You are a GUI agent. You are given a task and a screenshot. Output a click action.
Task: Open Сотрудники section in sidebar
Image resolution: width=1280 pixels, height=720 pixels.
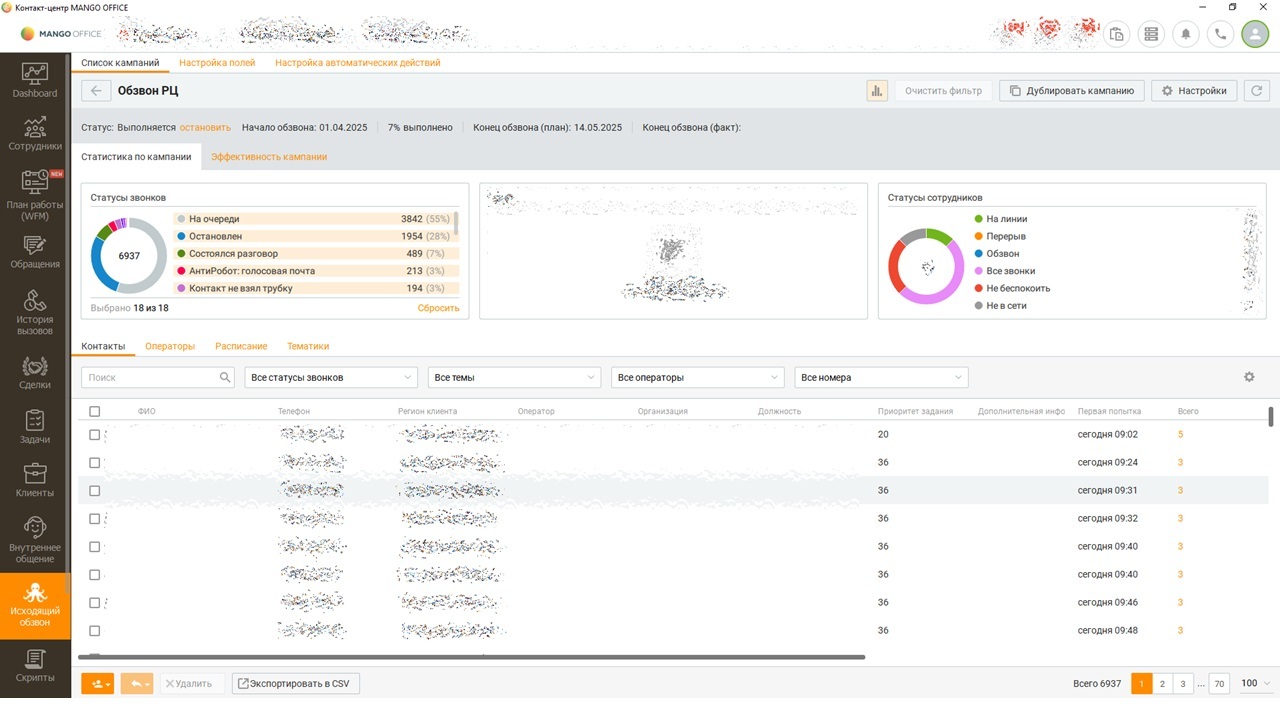click(x=35, y=134)
